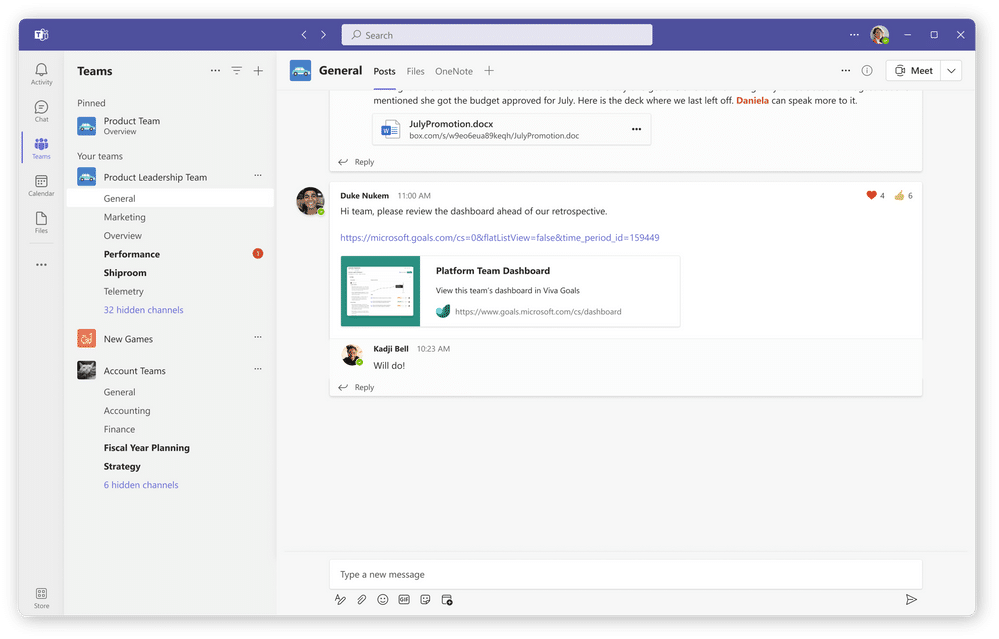Open the OneNote tab
Image resolution: width=999 pixels, height=639 pixels.
click(x=453, y=71)
